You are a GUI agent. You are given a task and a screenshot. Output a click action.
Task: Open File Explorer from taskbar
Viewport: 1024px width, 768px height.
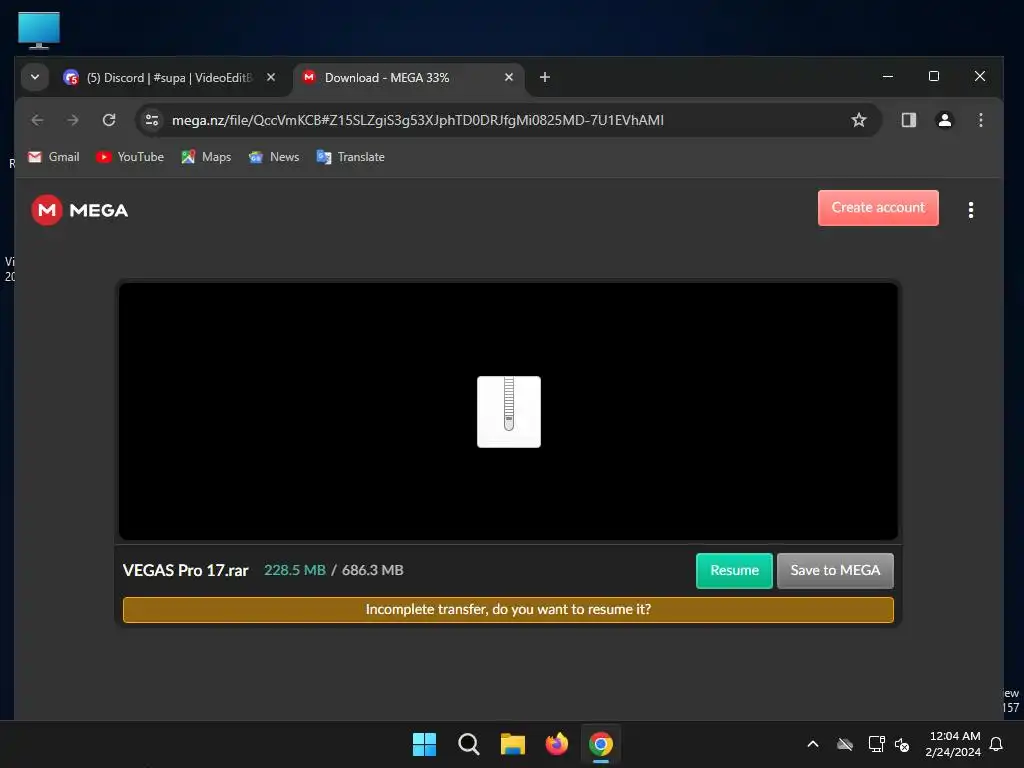coord(513,744)
